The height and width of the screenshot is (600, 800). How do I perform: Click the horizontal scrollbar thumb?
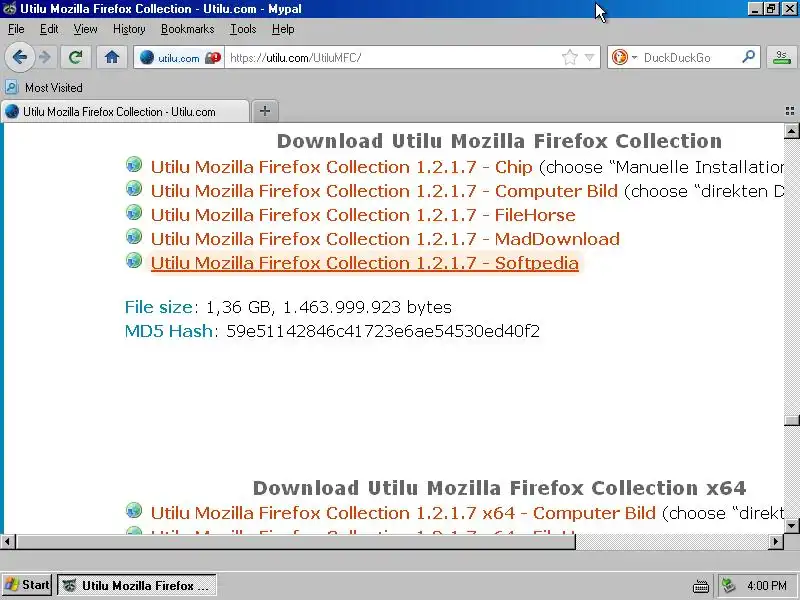(x=295, y=541)
